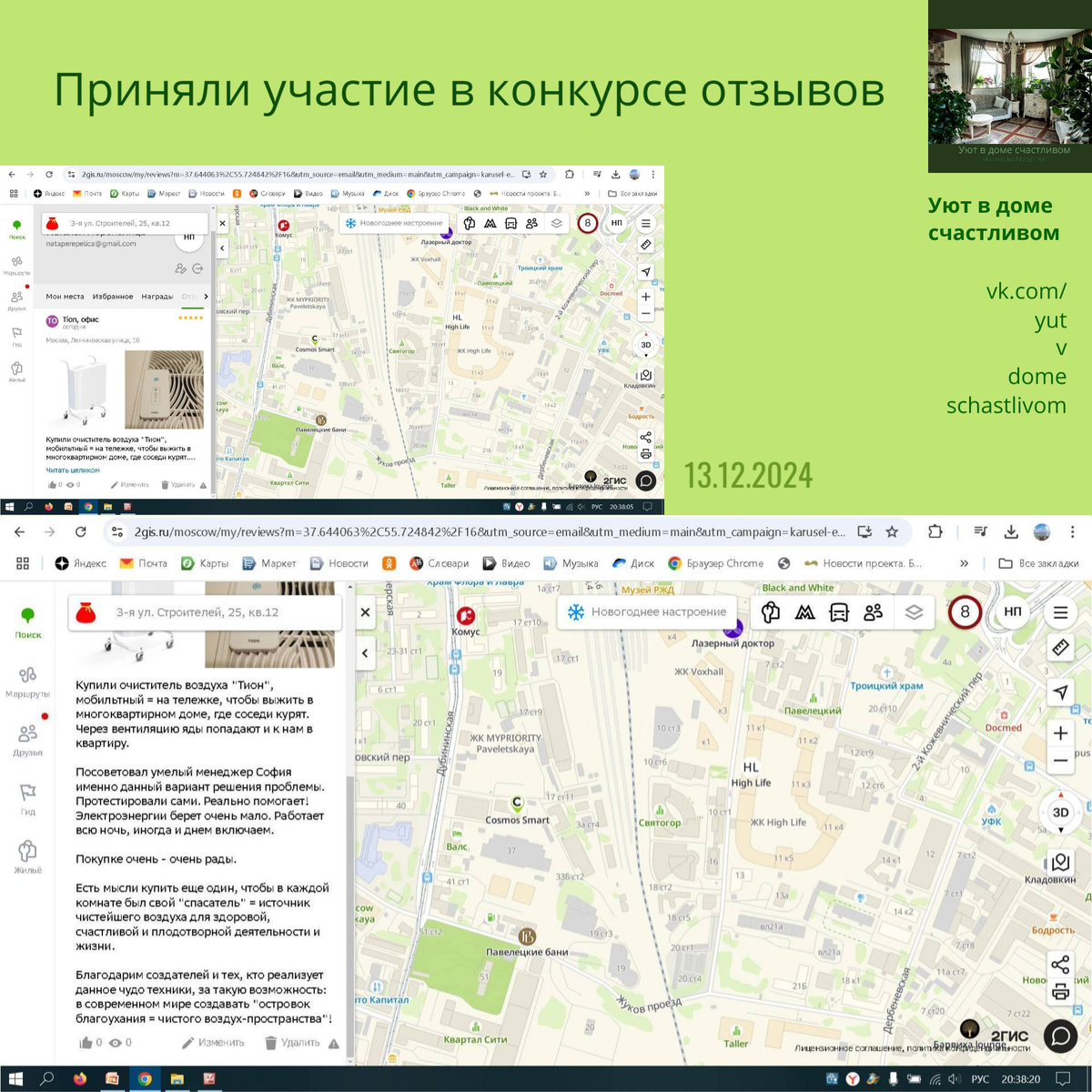
Task: Click the metro icon in lower map toolbar
Action: 804,612
